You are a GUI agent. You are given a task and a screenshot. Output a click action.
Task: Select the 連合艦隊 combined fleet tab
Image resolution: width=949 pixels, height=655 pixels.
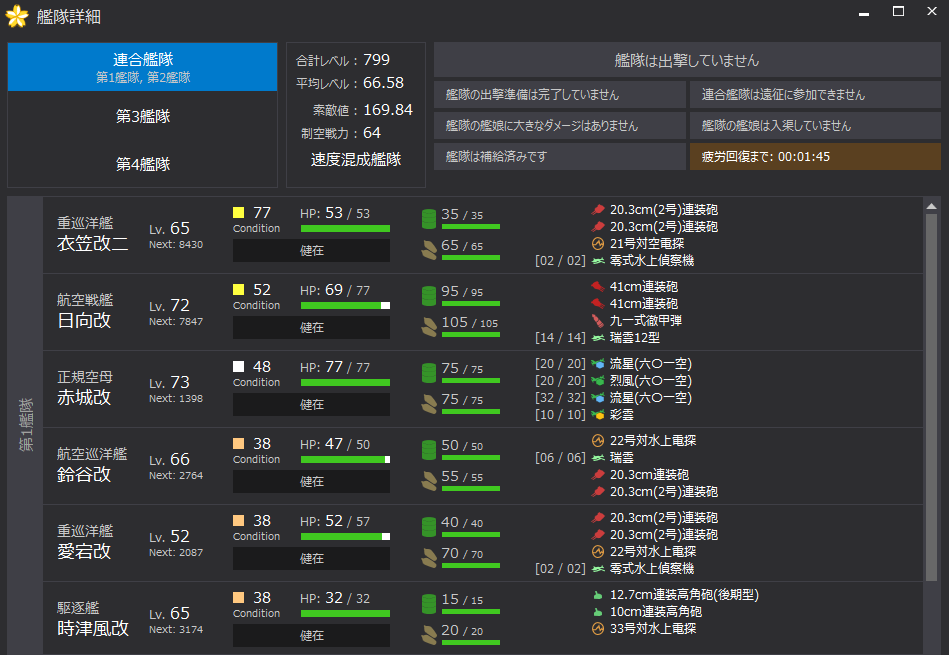142,67
